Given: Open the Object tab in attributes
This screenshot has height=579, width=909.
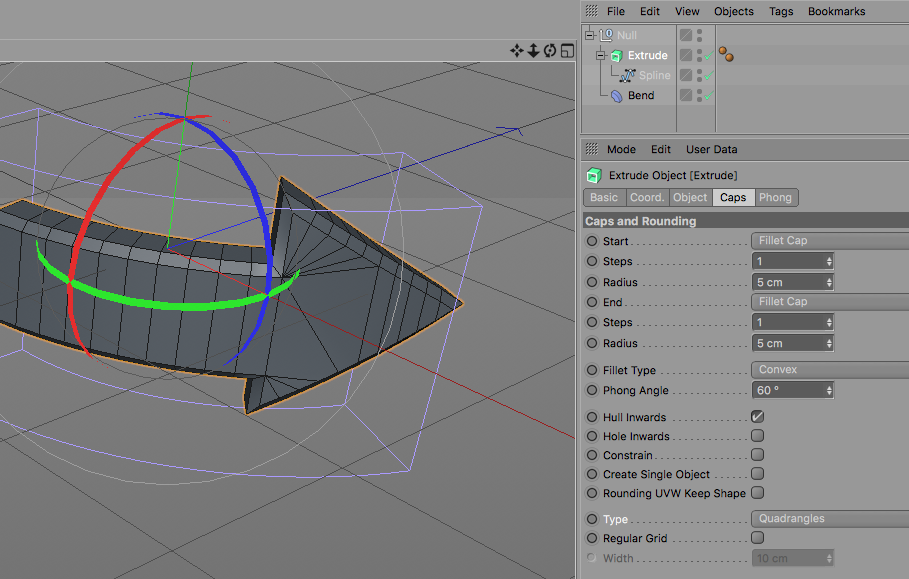Looking at the screenshot, I should (690, 197).
